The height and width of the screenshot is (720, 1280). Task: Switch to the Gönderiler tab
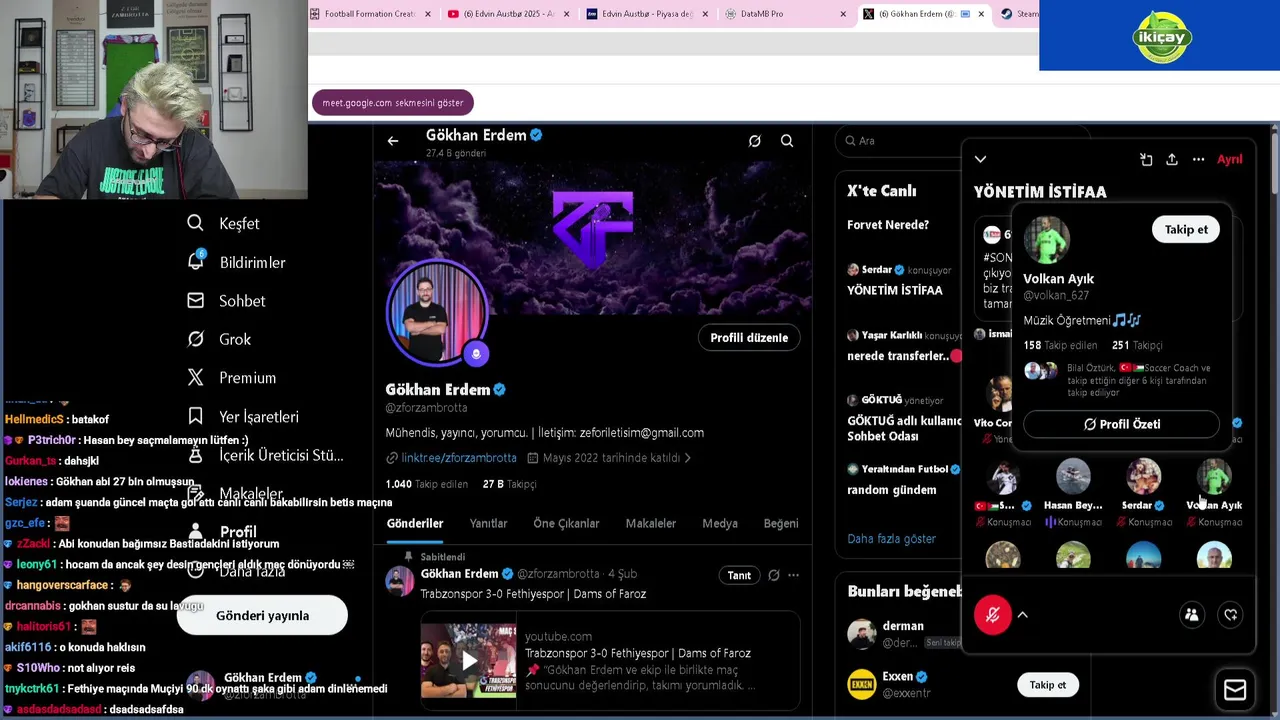[415, 523]
